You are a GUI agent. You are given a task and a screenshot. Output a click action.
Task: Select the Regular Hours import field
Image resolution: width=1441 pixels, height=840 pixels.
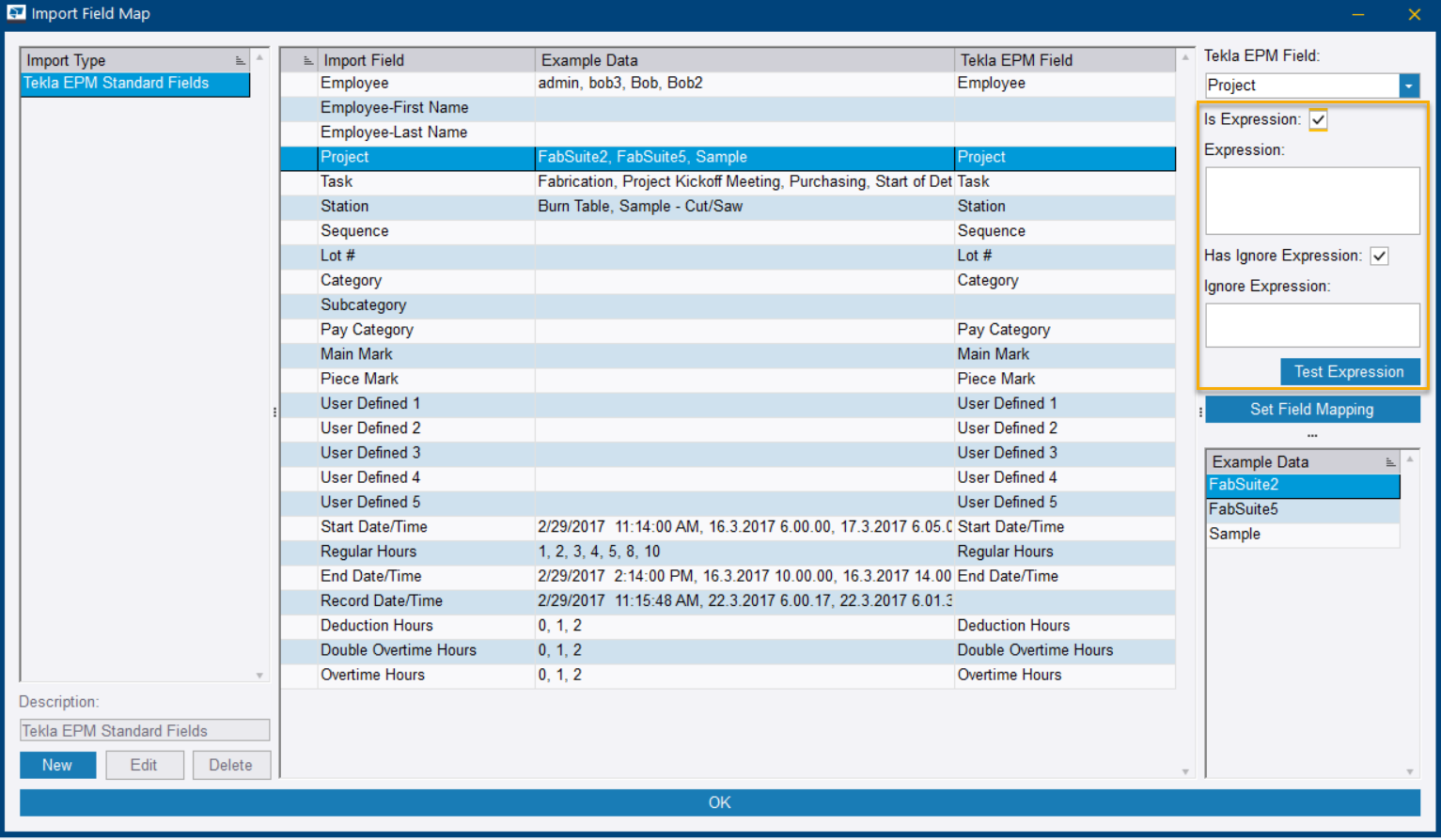[728, 552]
